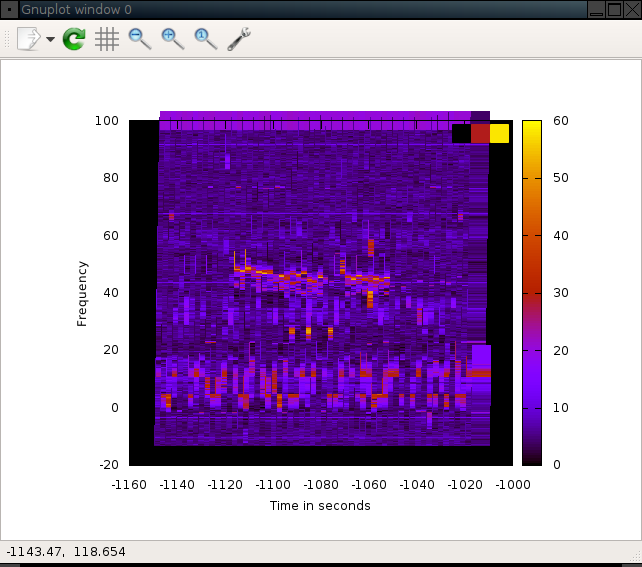The width and height of the screenshot is (642, 567).
Task: Click the black key swatch in plot
Action: (x=461, y=133)
